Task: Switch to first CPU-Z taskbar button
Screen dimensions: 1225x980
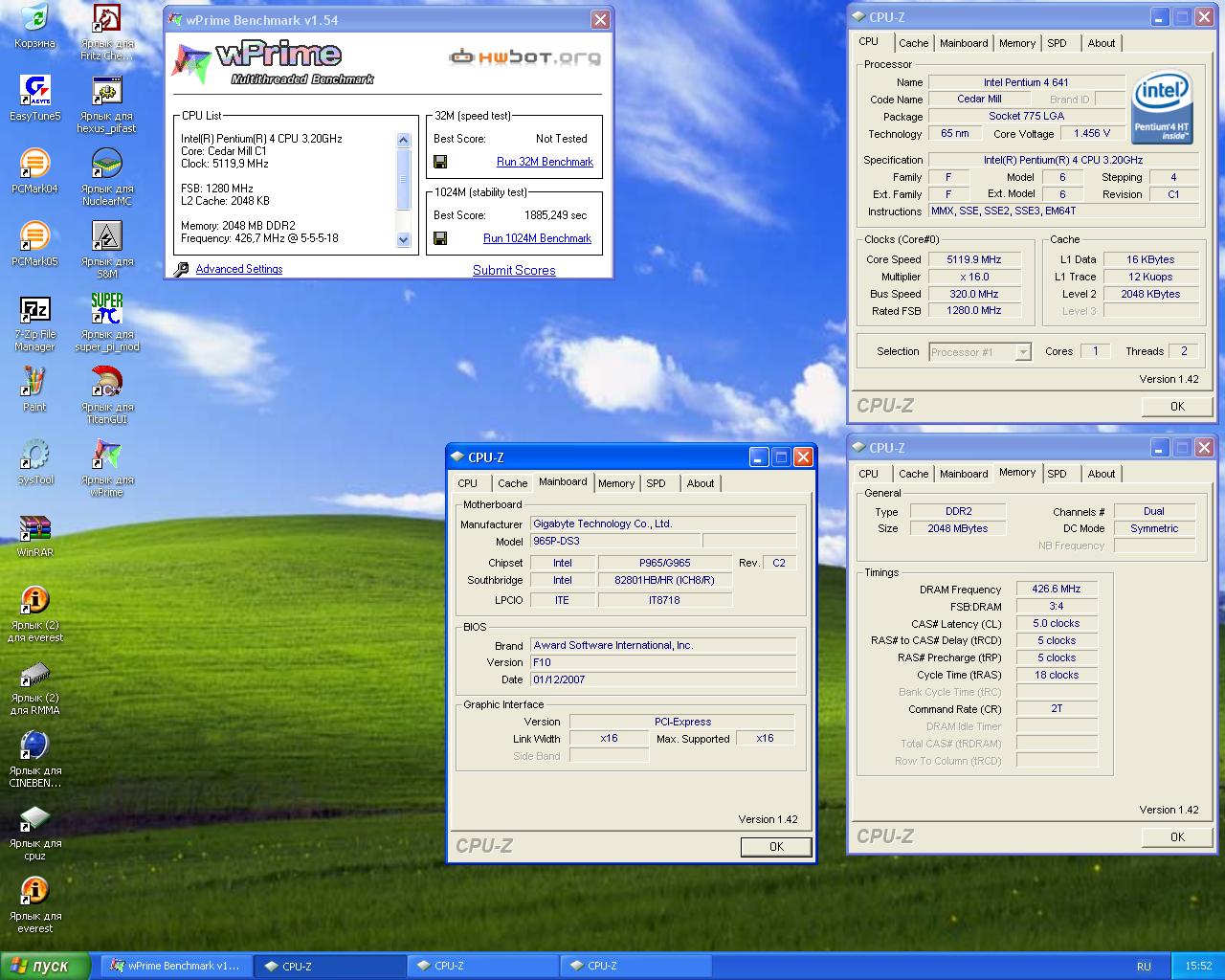Action: (x=329, y=966)
